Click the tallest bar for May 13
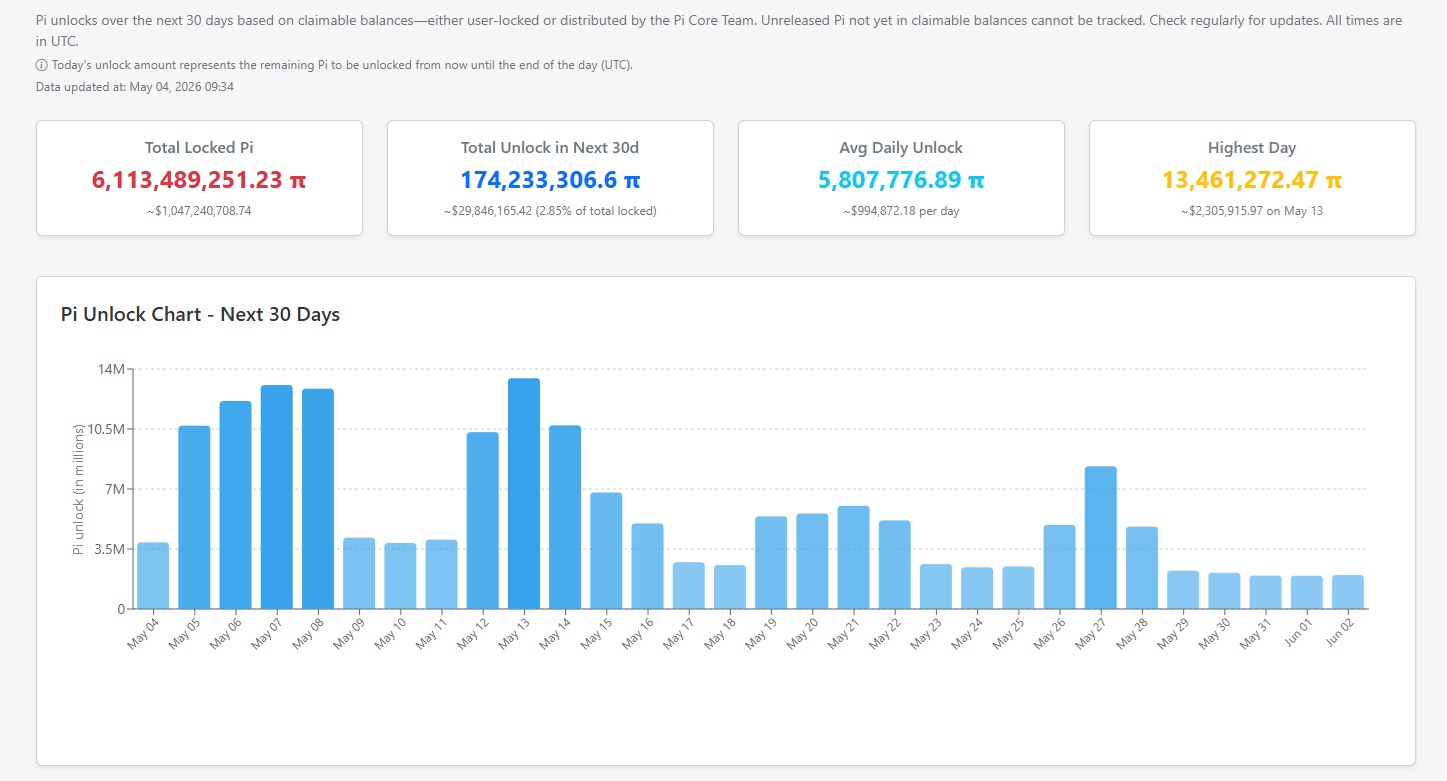Image resolution: width=1447 pixels, height=781 pixels. 524,493
